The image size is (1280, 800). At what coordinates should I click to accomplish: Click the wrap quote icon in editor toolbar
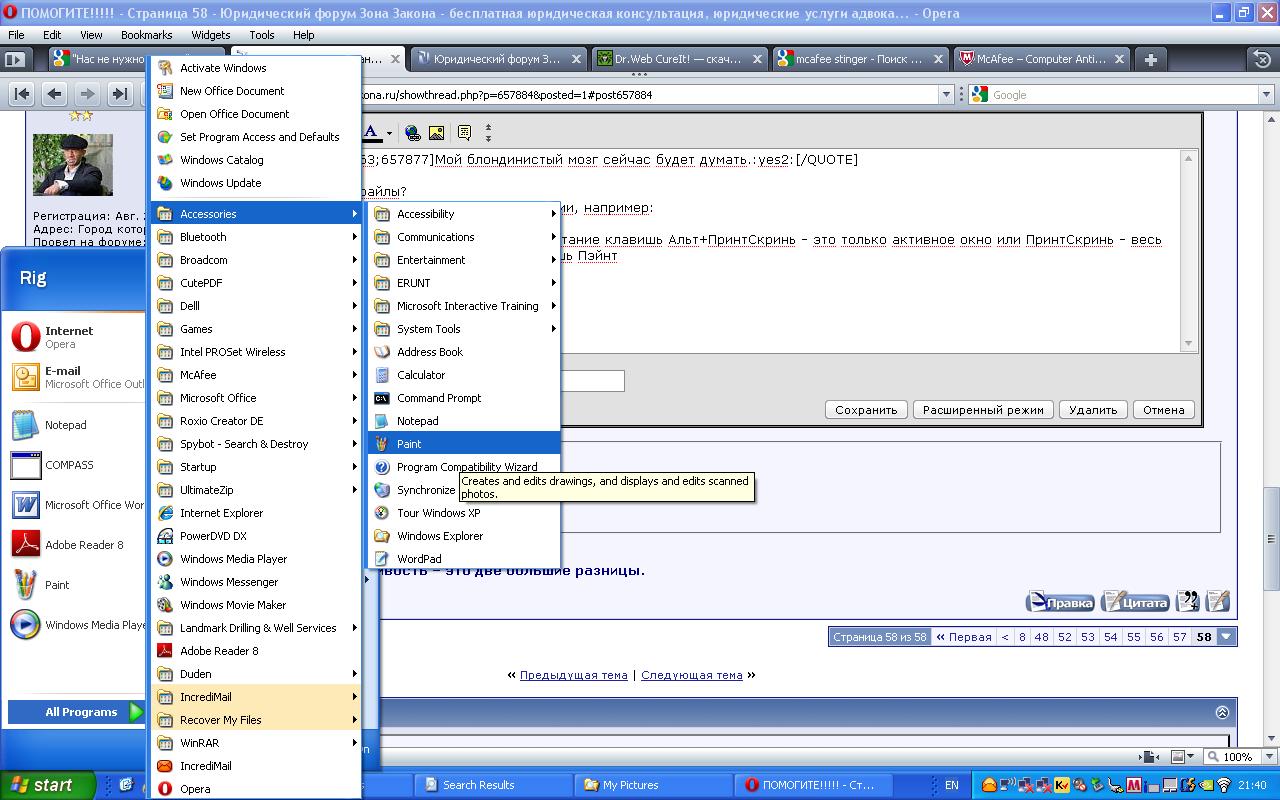(464, 132)
